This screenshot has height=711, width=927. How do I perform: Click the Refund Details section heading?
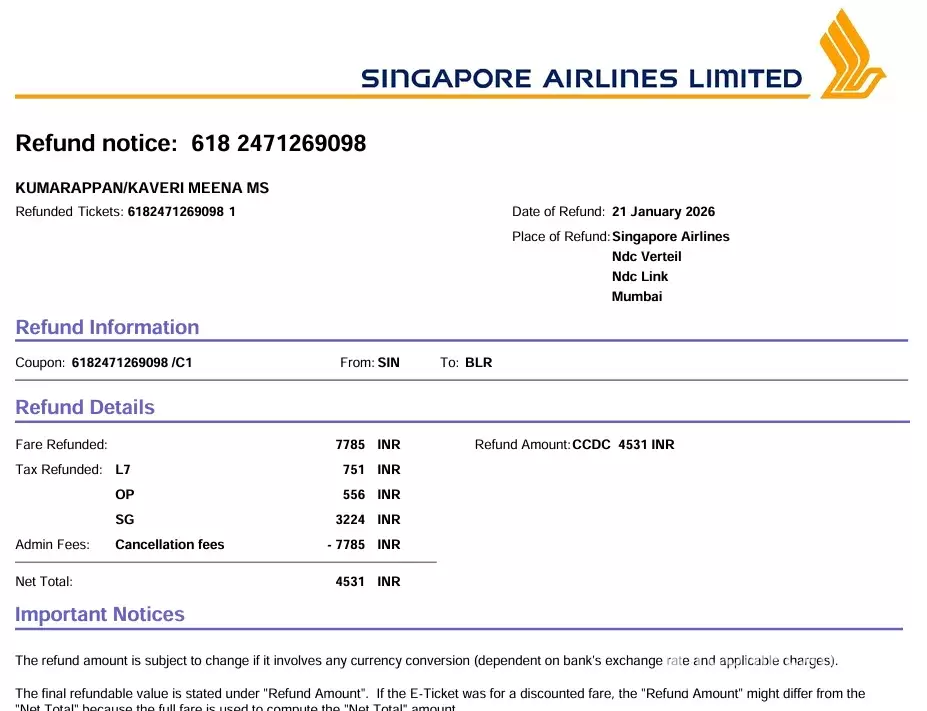85,408
